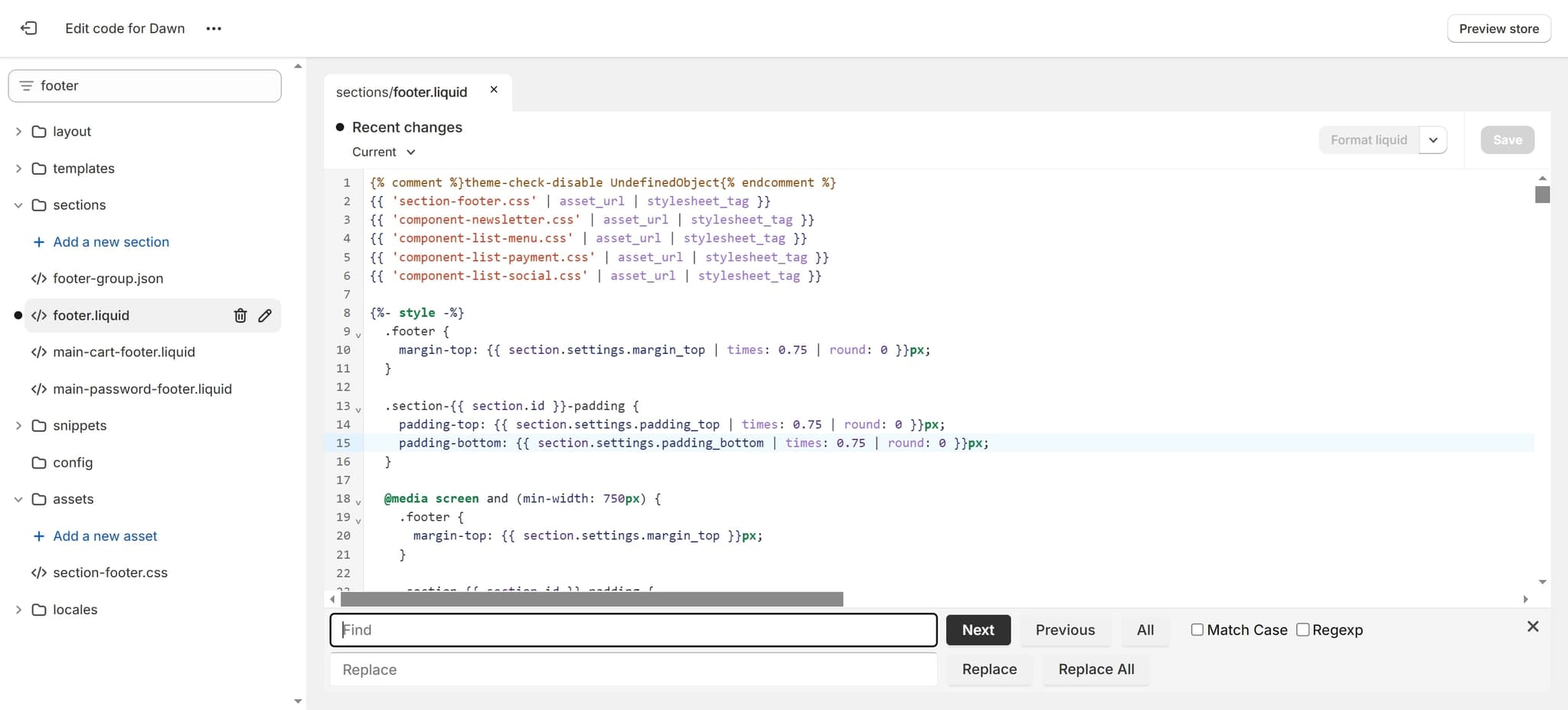Click the exit code editor arrow icon
The width and height of the screenshot is (1568, 710).
pyautogui.click(x=29, y=28)
